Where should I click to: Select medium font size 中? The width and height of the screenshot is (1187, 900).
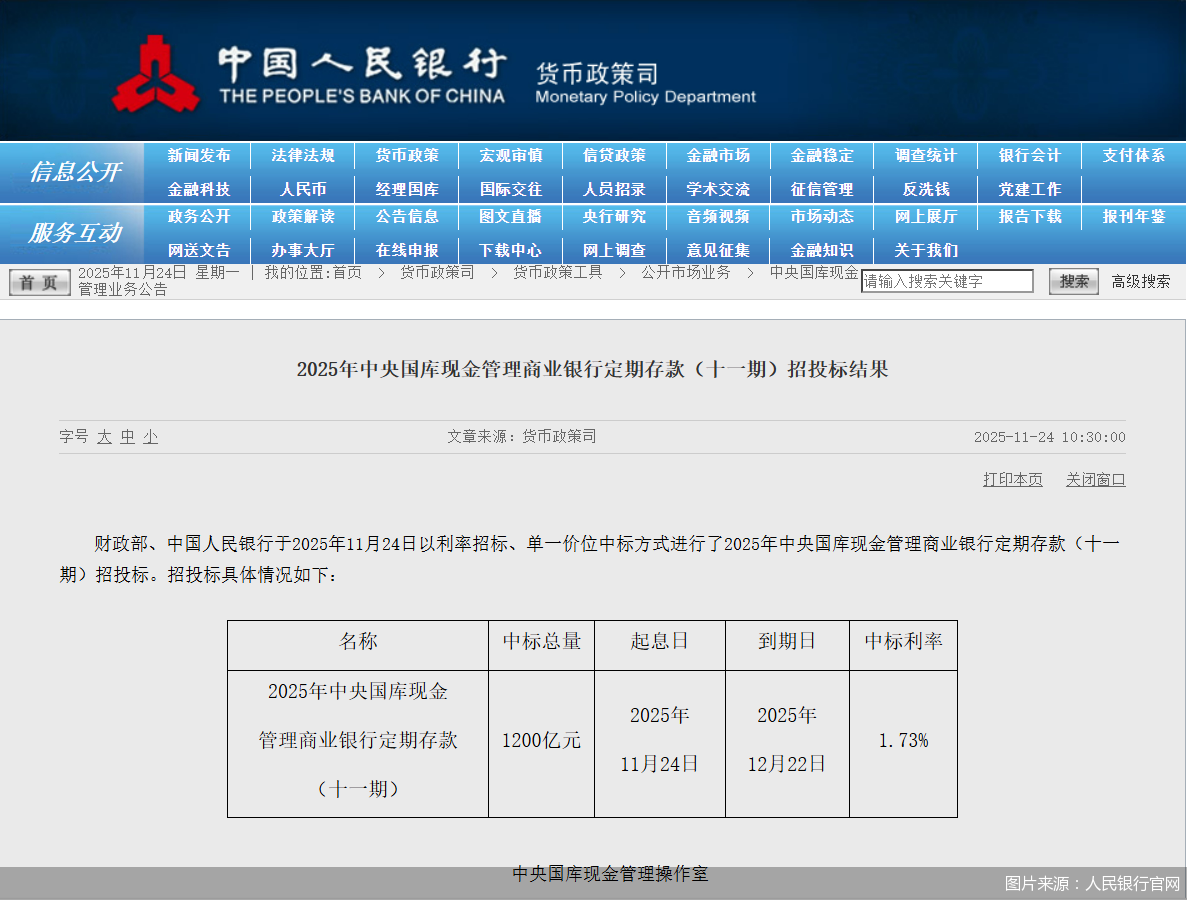click(x=126, y=437)
